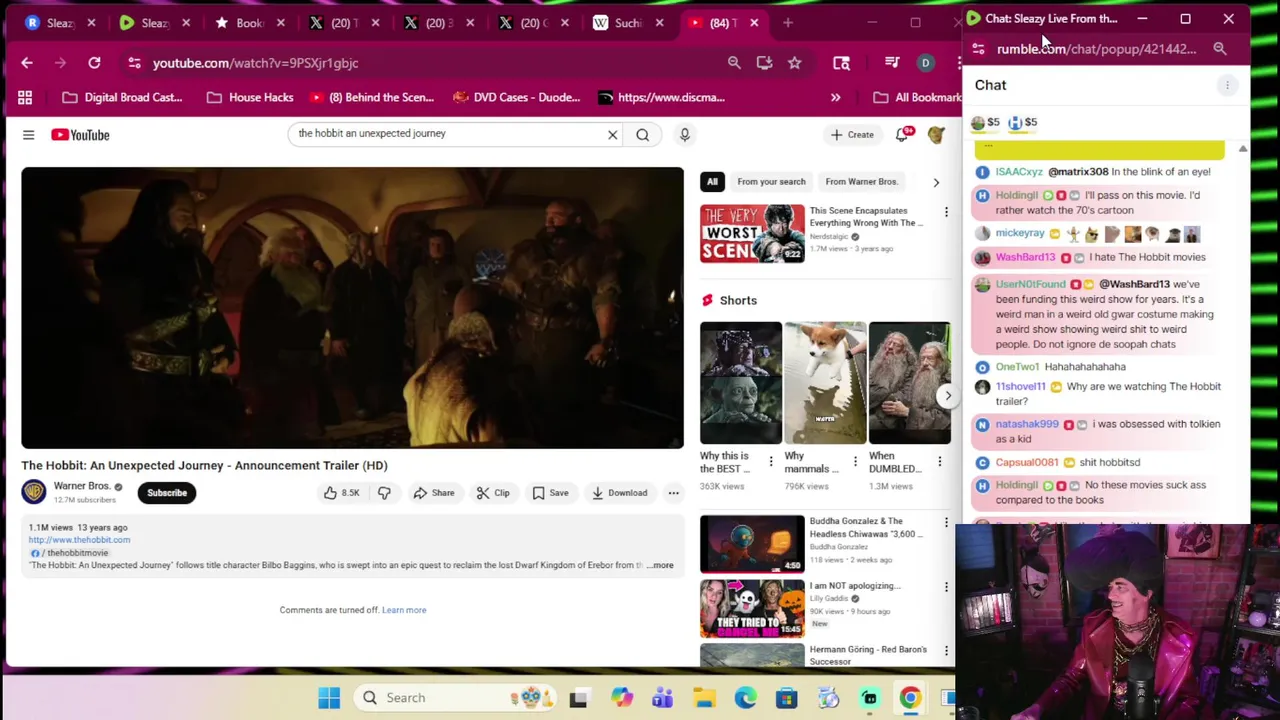Clear the YouTube search box text

(612, 134)
